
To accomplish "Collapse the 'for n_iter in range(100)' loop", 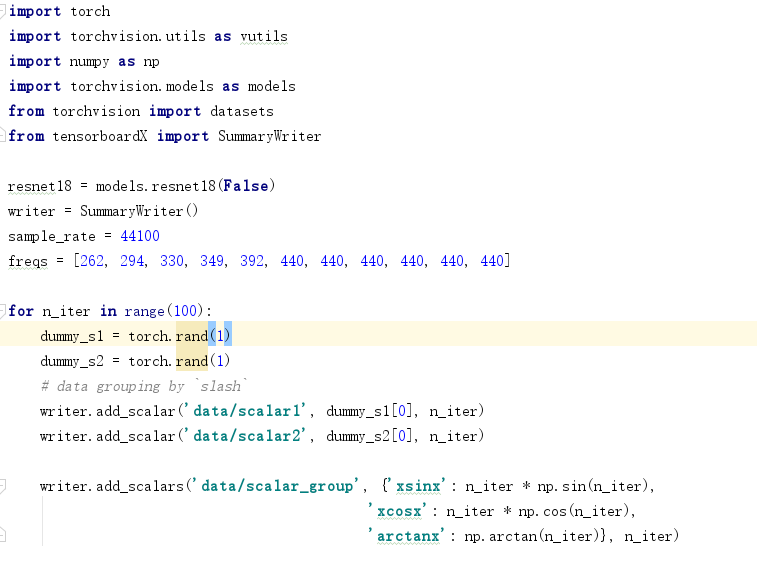I will coord(2,310).
